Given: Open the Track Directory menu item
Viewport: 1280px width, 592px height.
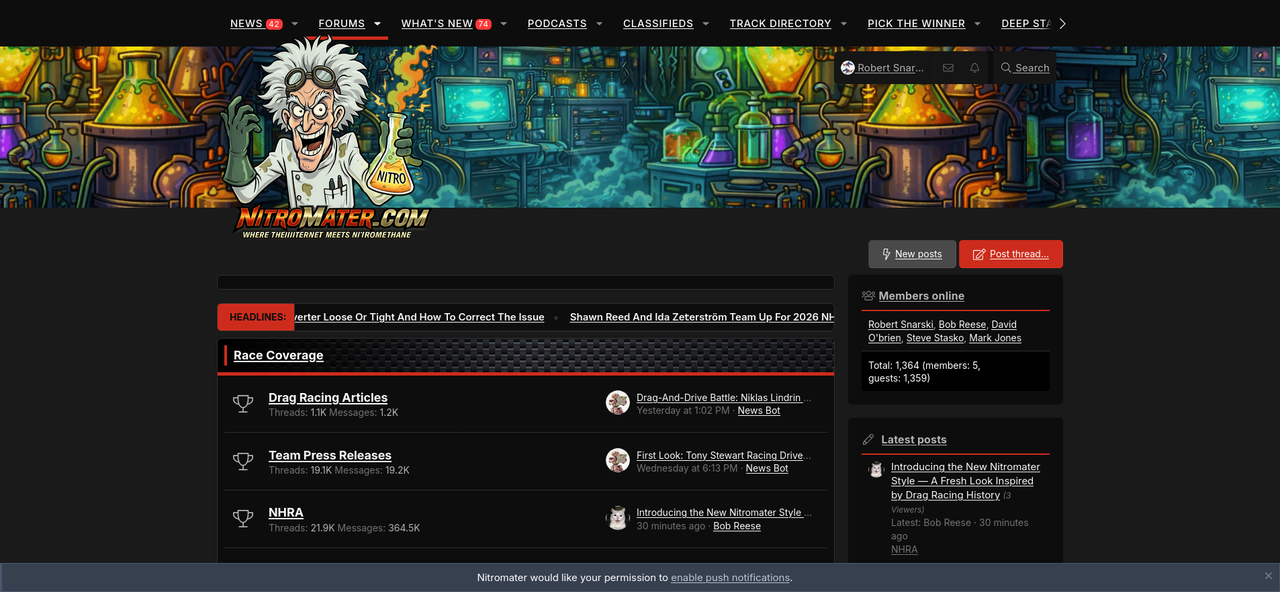Looking at the screenshot, I should (780, 24).
